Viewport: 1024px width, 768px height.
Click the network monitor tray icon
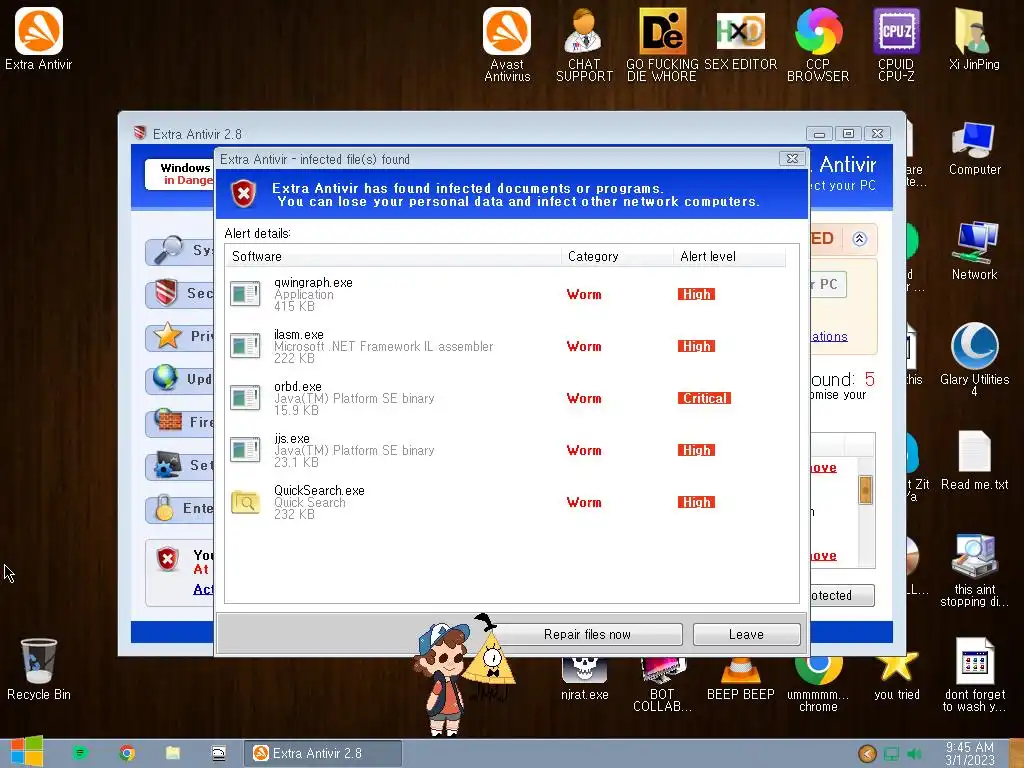click(891, 754)
